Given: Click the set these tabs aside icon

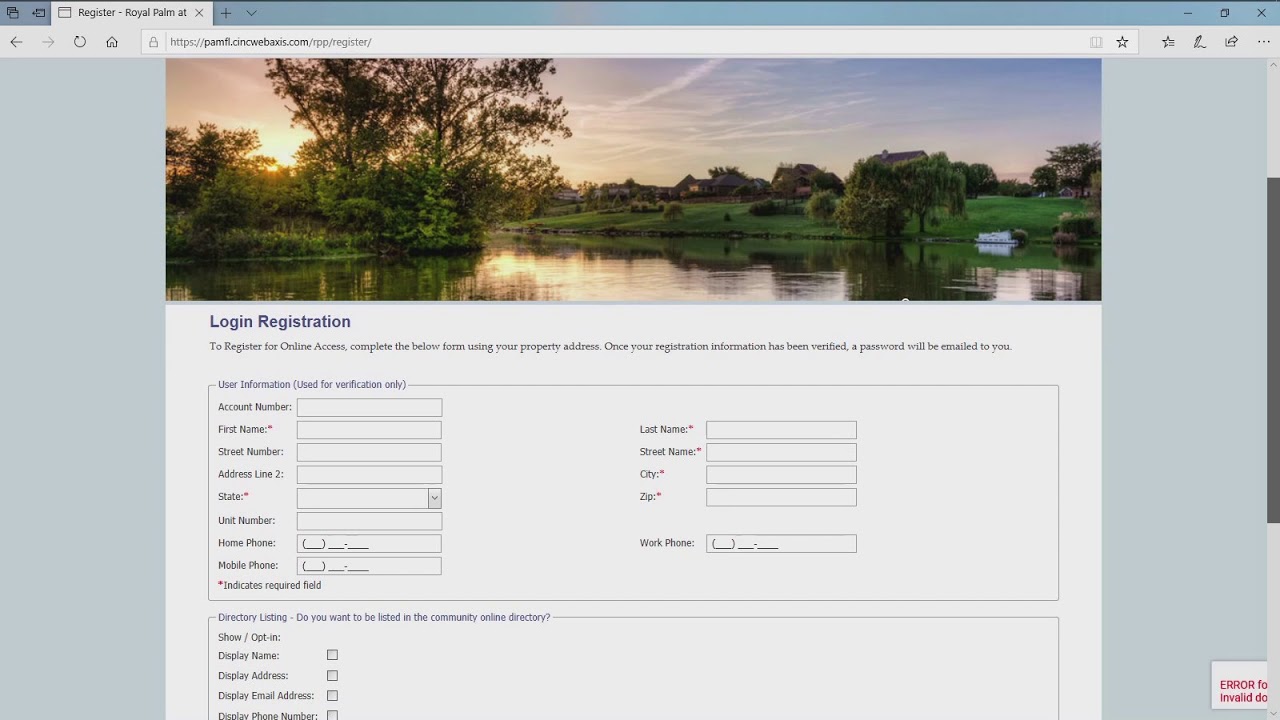Looking at the screenshot, I should (x=38, y=13).
